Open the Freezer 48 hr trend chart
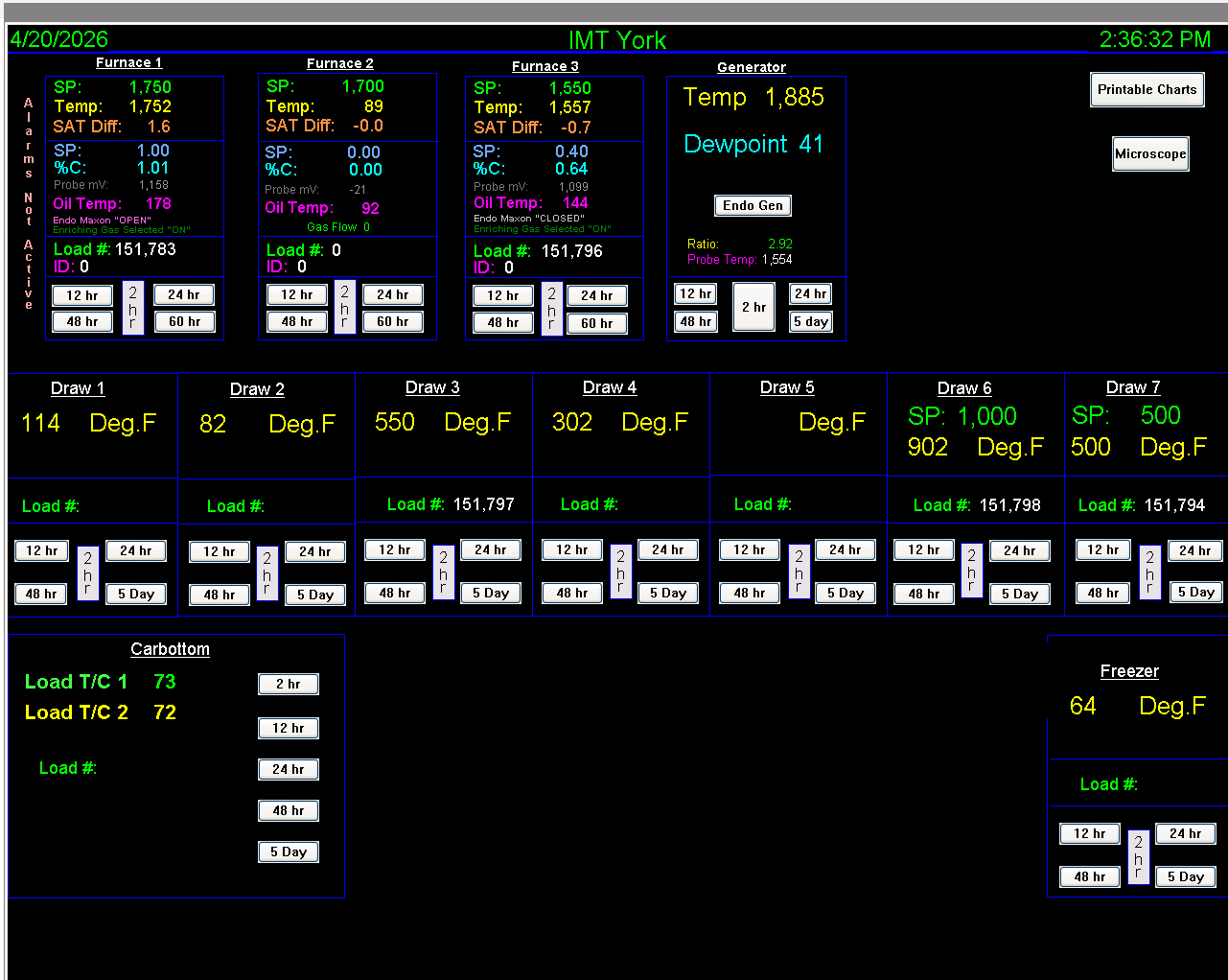This screenshot has height=980, width=1228. tap(1089, 875)
